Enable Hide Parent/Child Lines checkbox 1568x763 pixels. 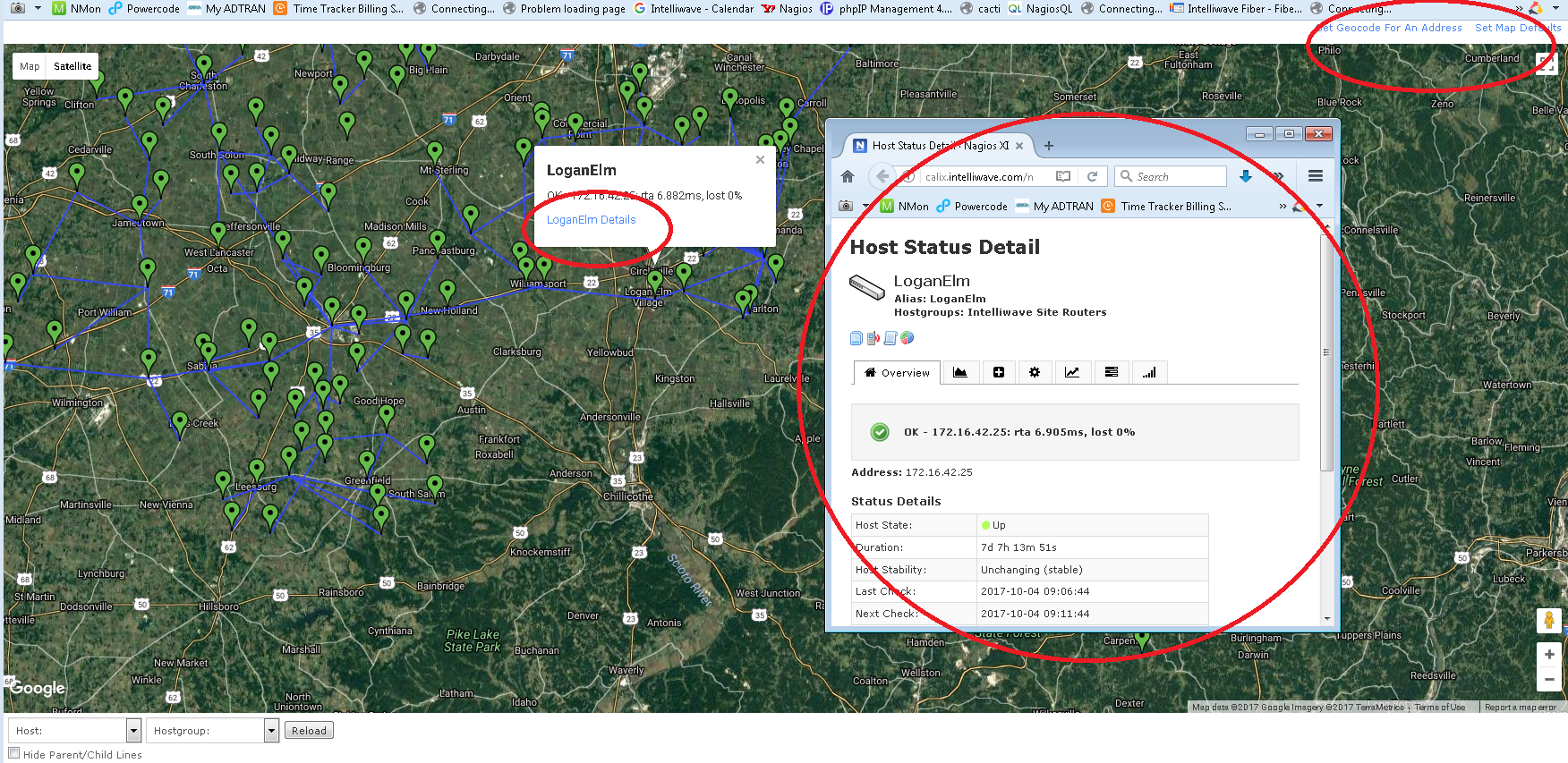click(x=14, y=753)
